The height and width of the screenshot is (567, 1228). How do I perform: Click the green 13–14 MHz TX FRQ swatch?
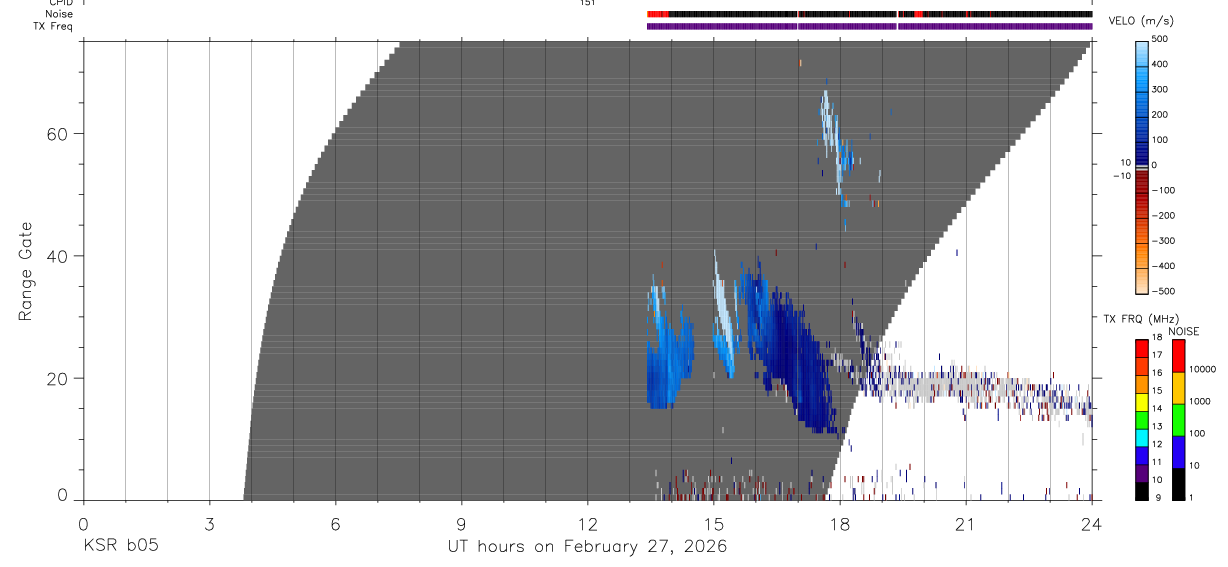point(1142,419)
